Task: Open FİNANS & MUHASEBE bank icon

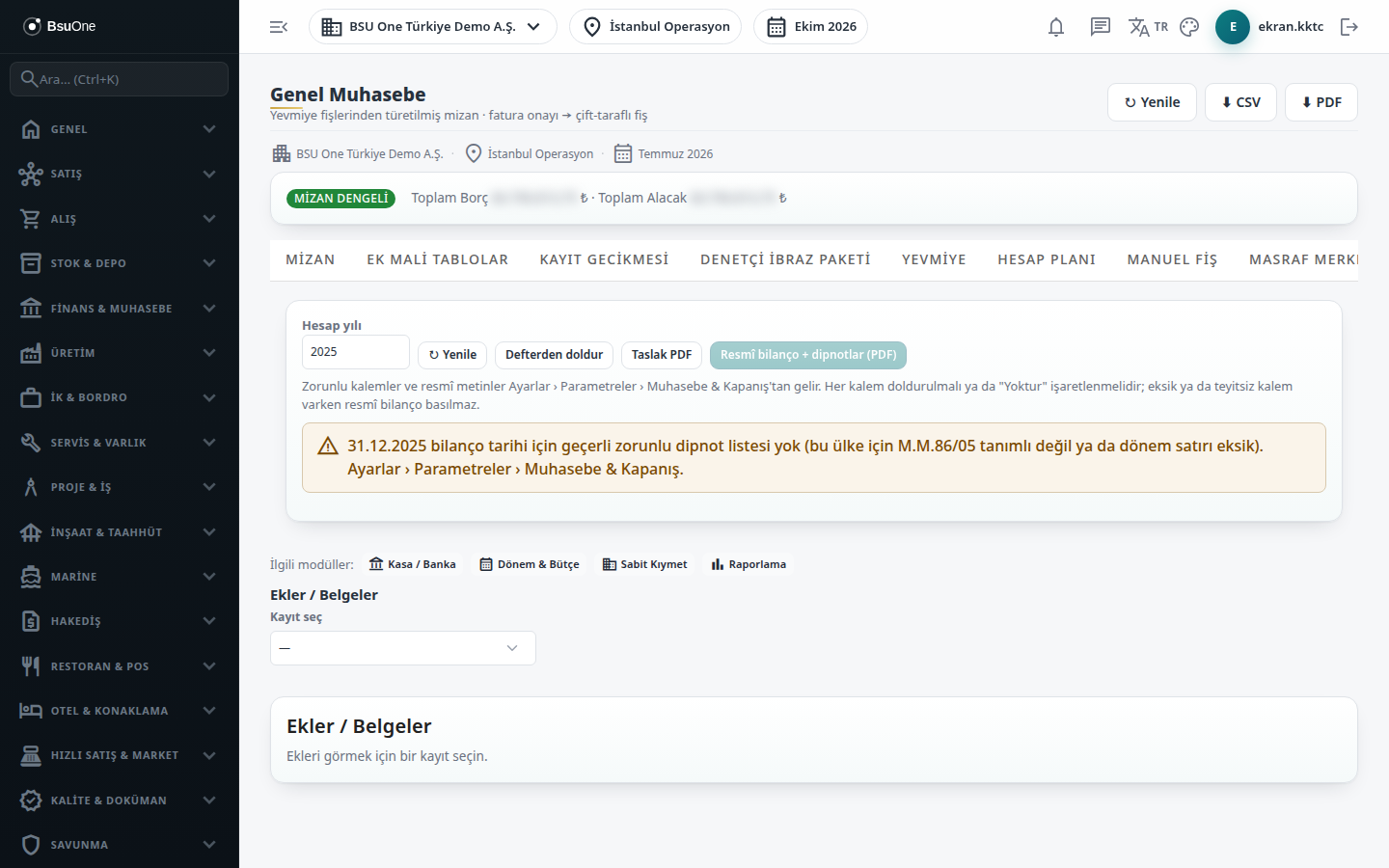Action: coord(31,309)
